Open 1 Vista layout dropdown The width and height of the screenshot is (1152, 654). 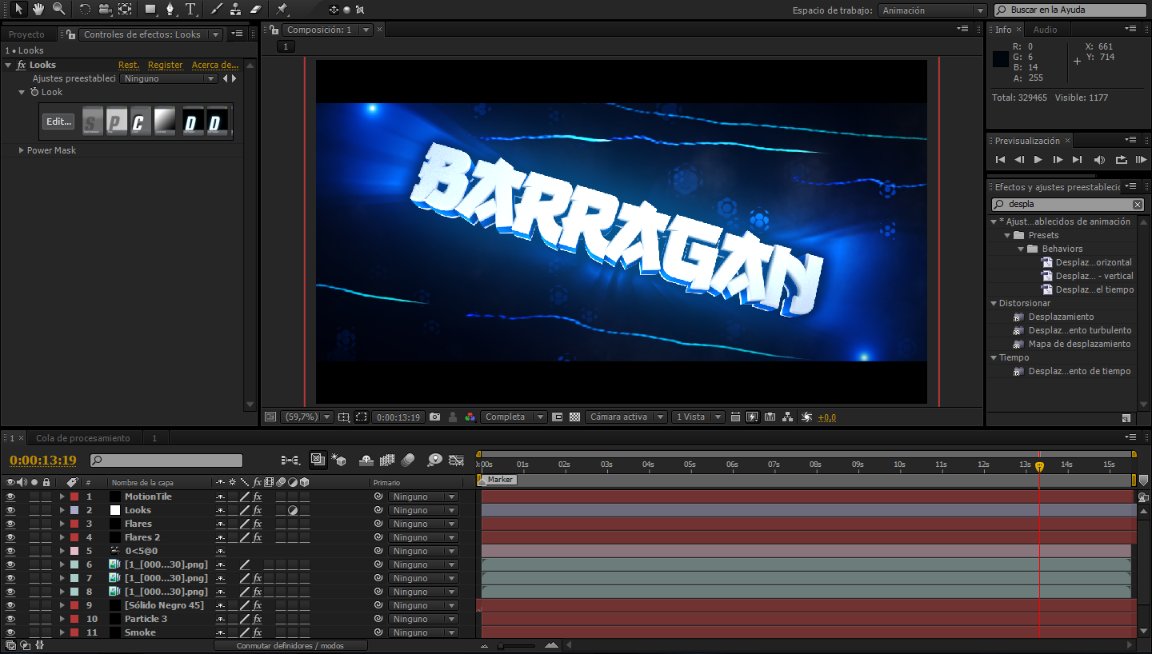point(699,417)
